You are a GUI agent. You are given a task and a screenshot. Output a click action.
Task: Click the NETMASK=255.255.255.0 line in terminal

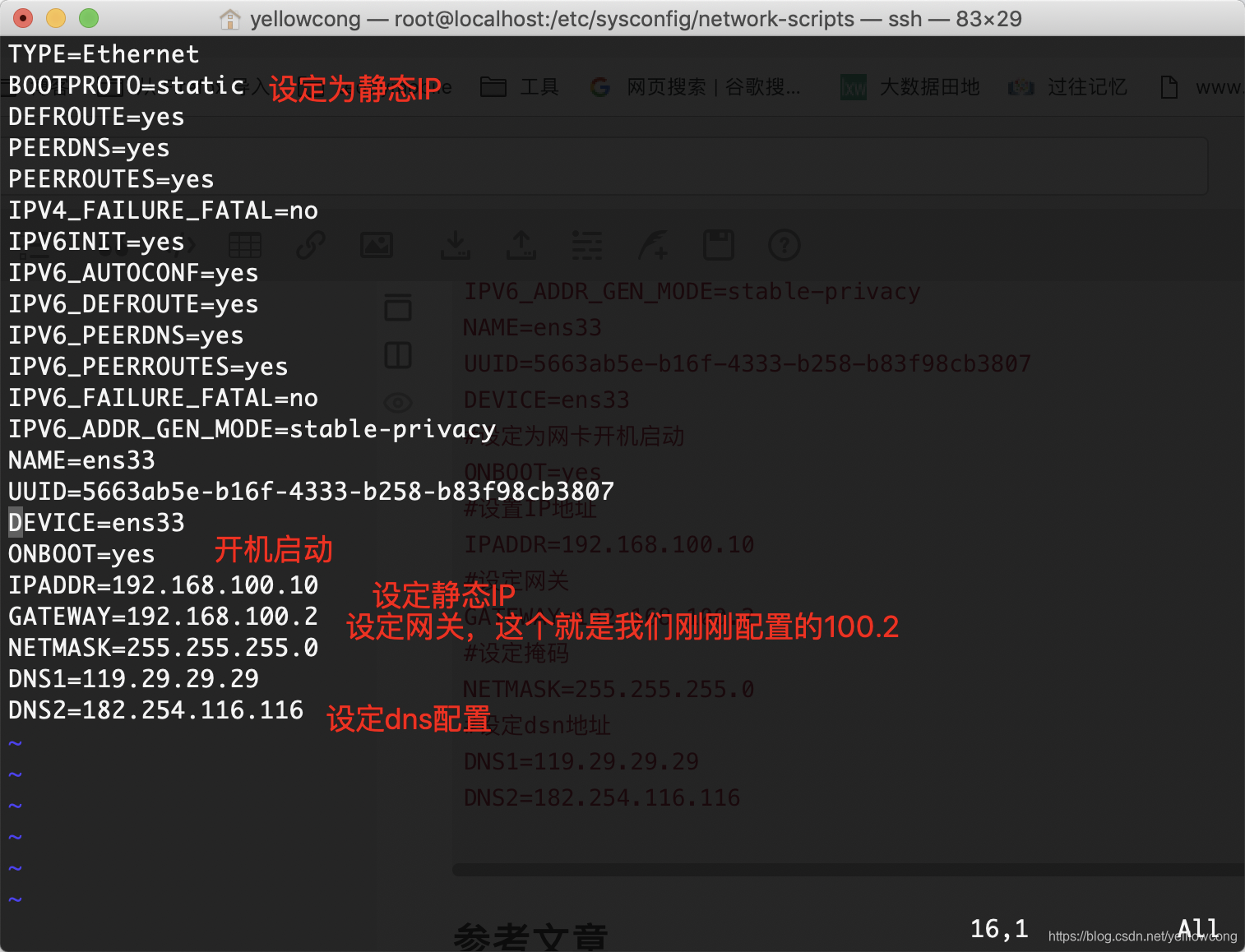163,648
